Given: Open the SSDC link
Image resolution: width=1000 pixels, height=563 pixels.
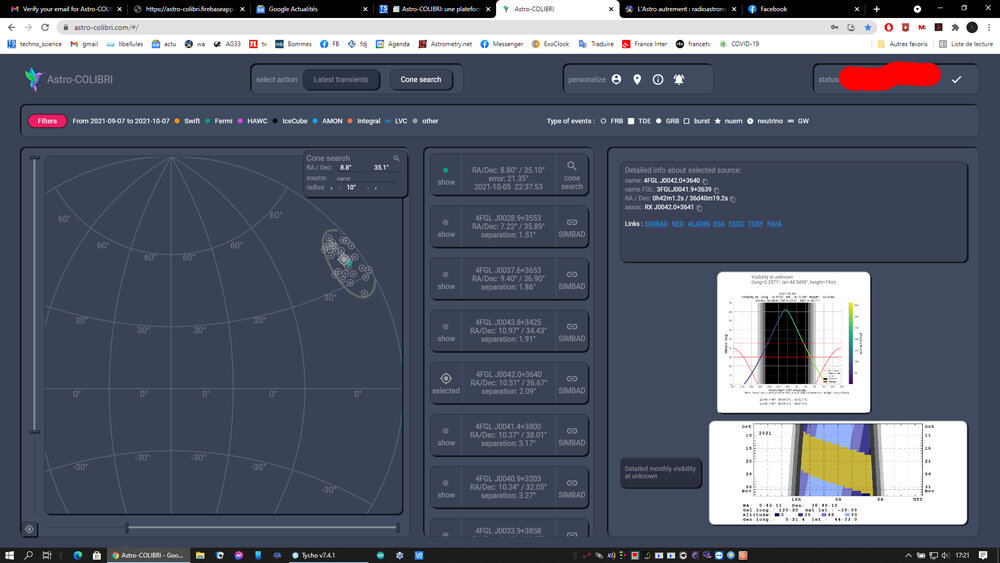Looking at the screenshot, I should tap(736, 224).
